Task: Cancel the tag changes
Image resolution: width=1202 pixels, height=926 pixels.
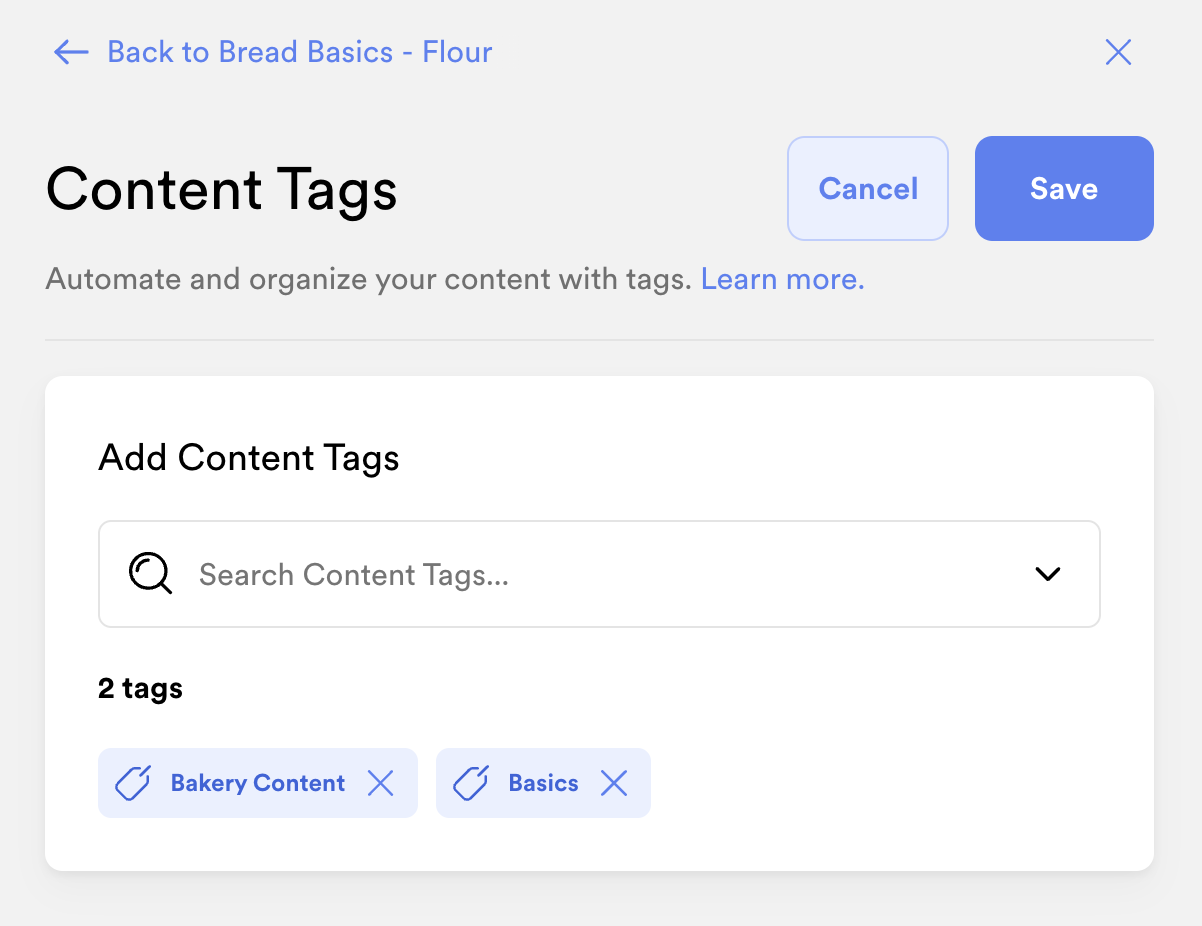Action: [x=868, y=188]
